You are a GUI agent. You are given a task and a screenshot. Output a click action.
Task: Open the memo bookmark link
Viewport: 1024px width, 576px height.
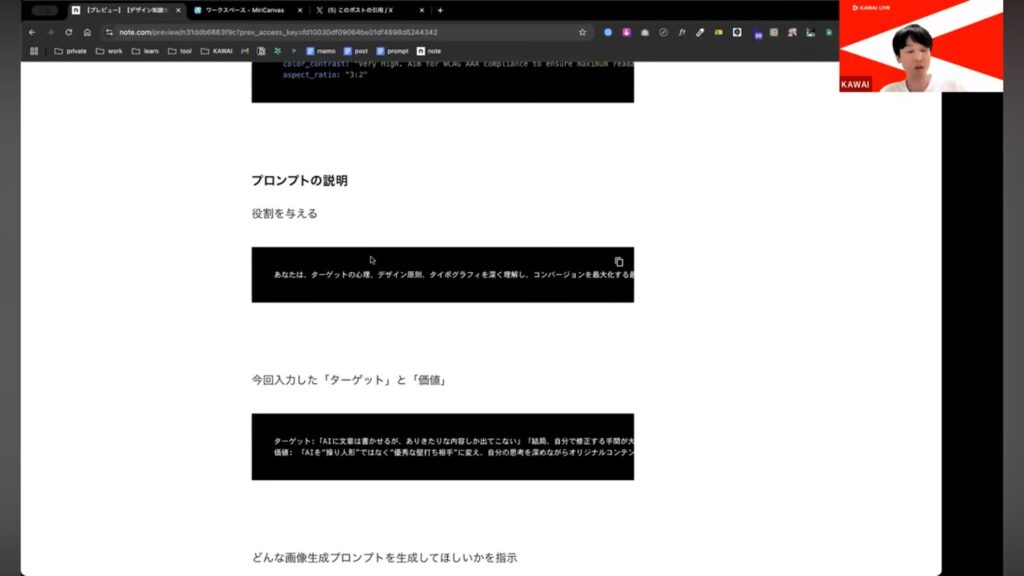pyautogui.click(x=321, y=51)
